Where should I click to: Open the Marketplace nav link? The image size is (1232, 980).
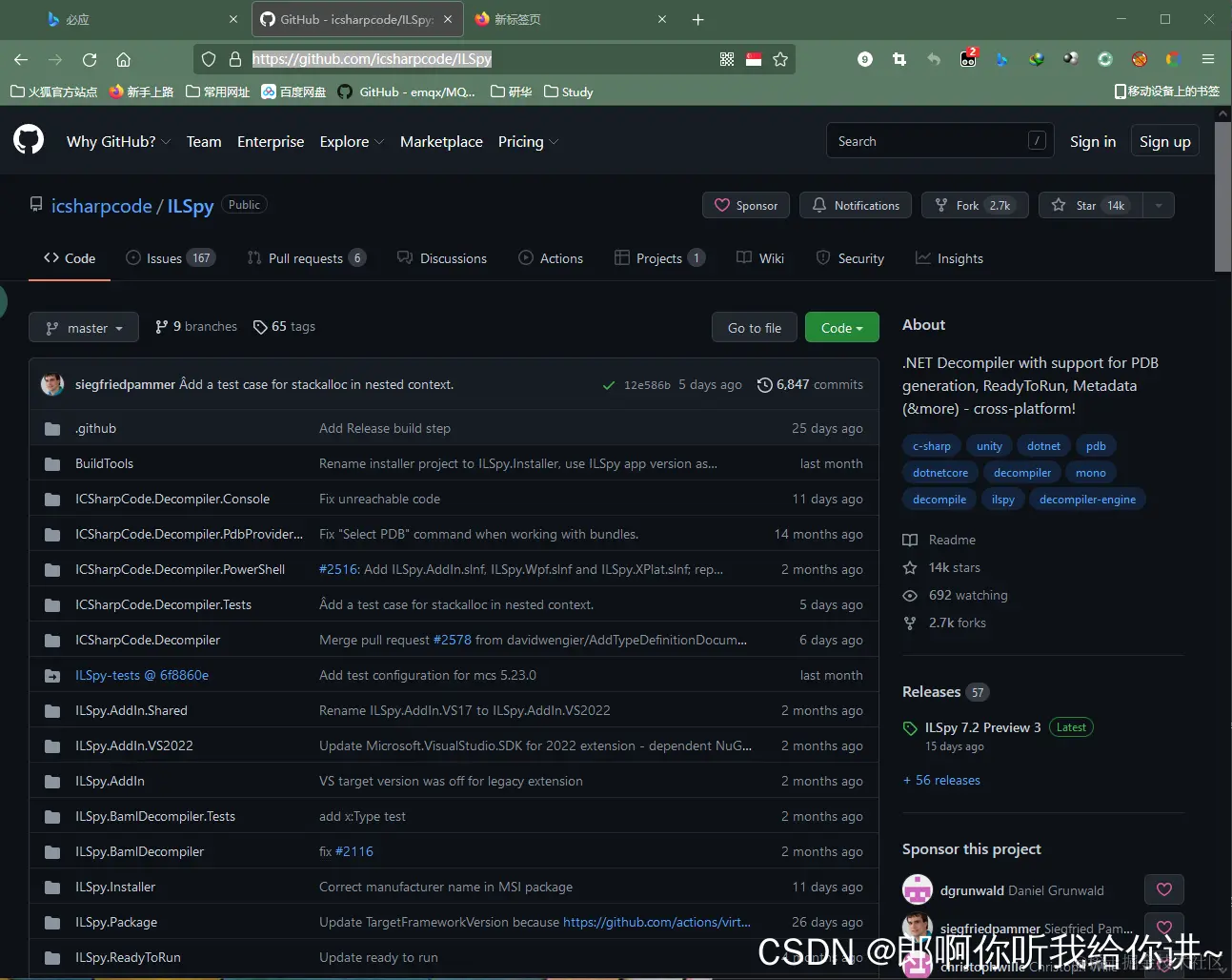(441, 141)
